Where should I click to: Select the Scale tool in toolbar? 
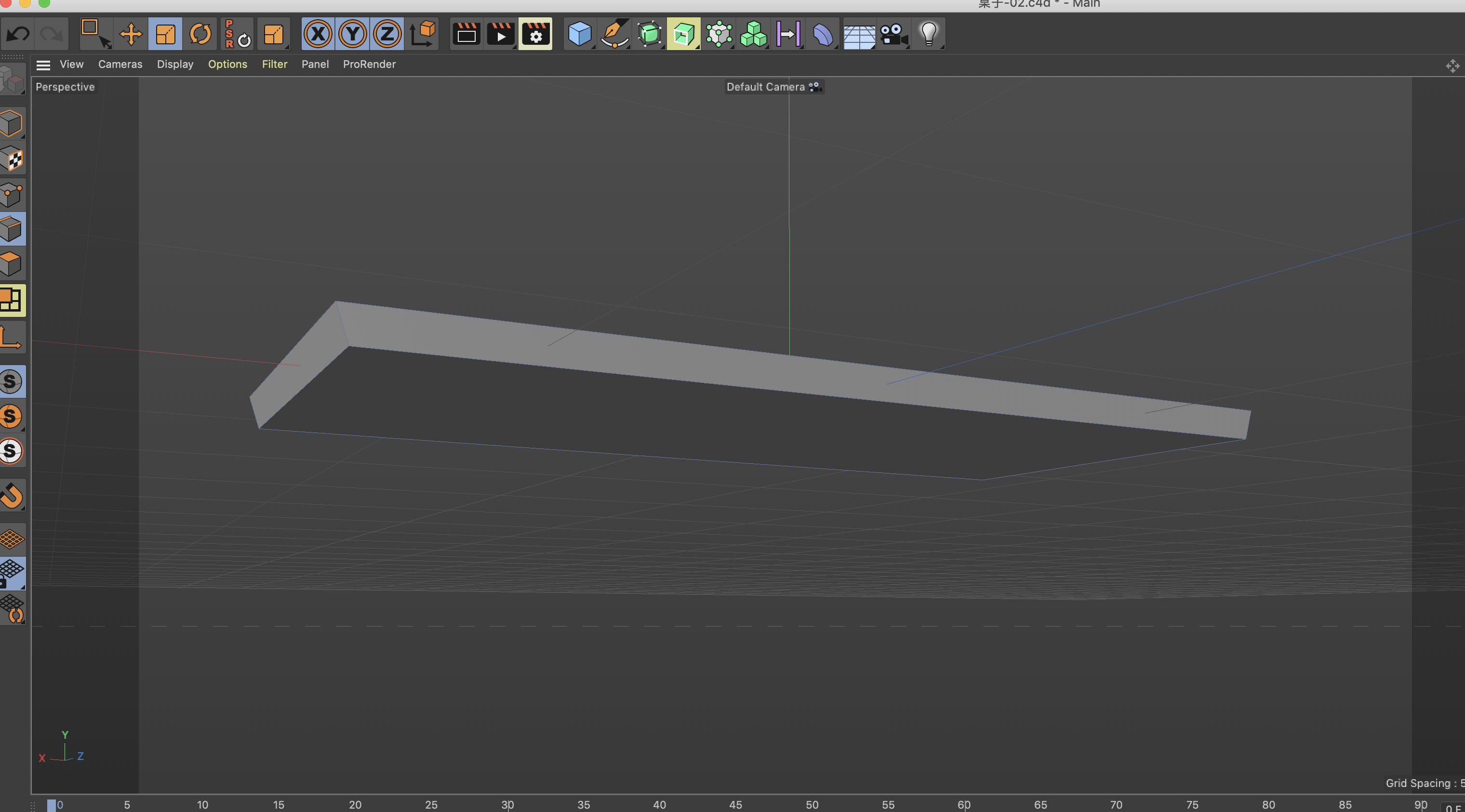pos(165,34)
